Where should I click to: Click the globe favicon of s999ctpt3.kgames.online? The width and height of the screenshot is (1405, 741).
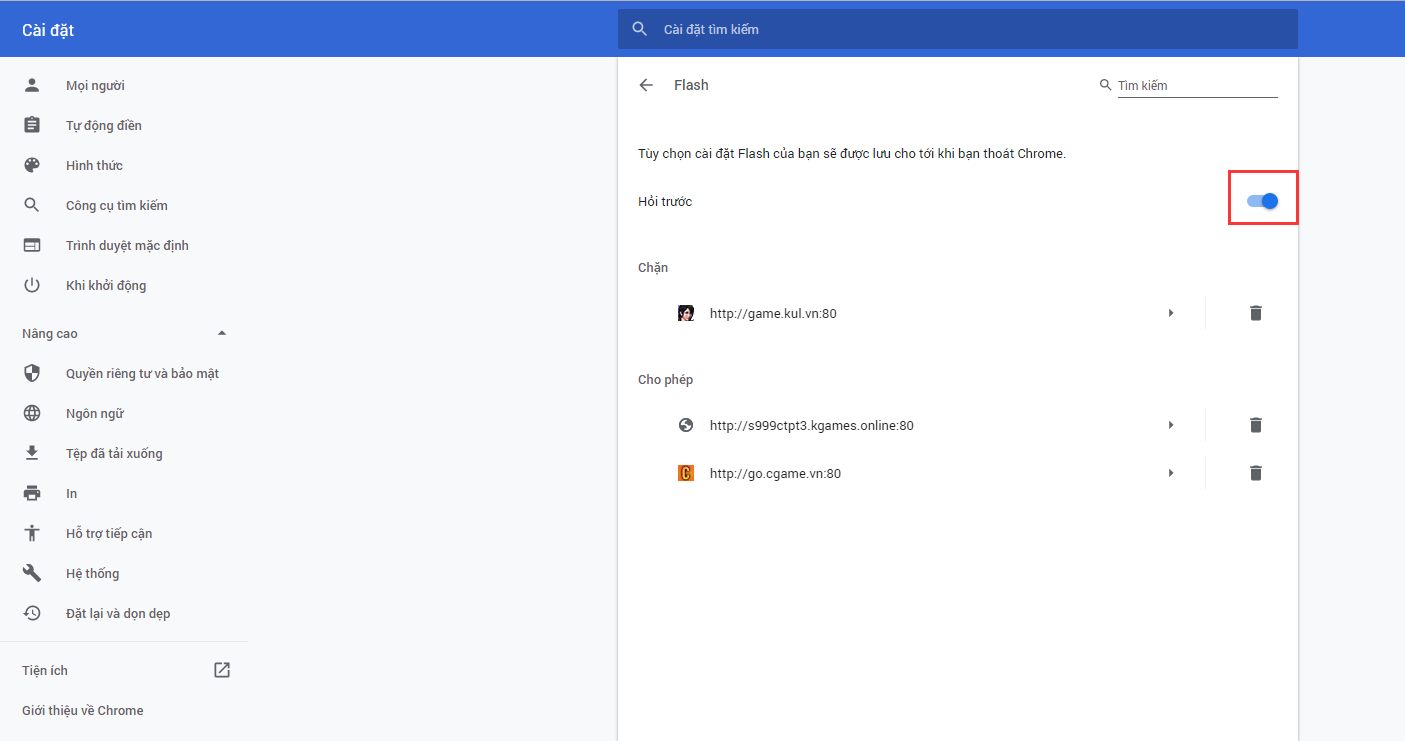tap(686, 425)
